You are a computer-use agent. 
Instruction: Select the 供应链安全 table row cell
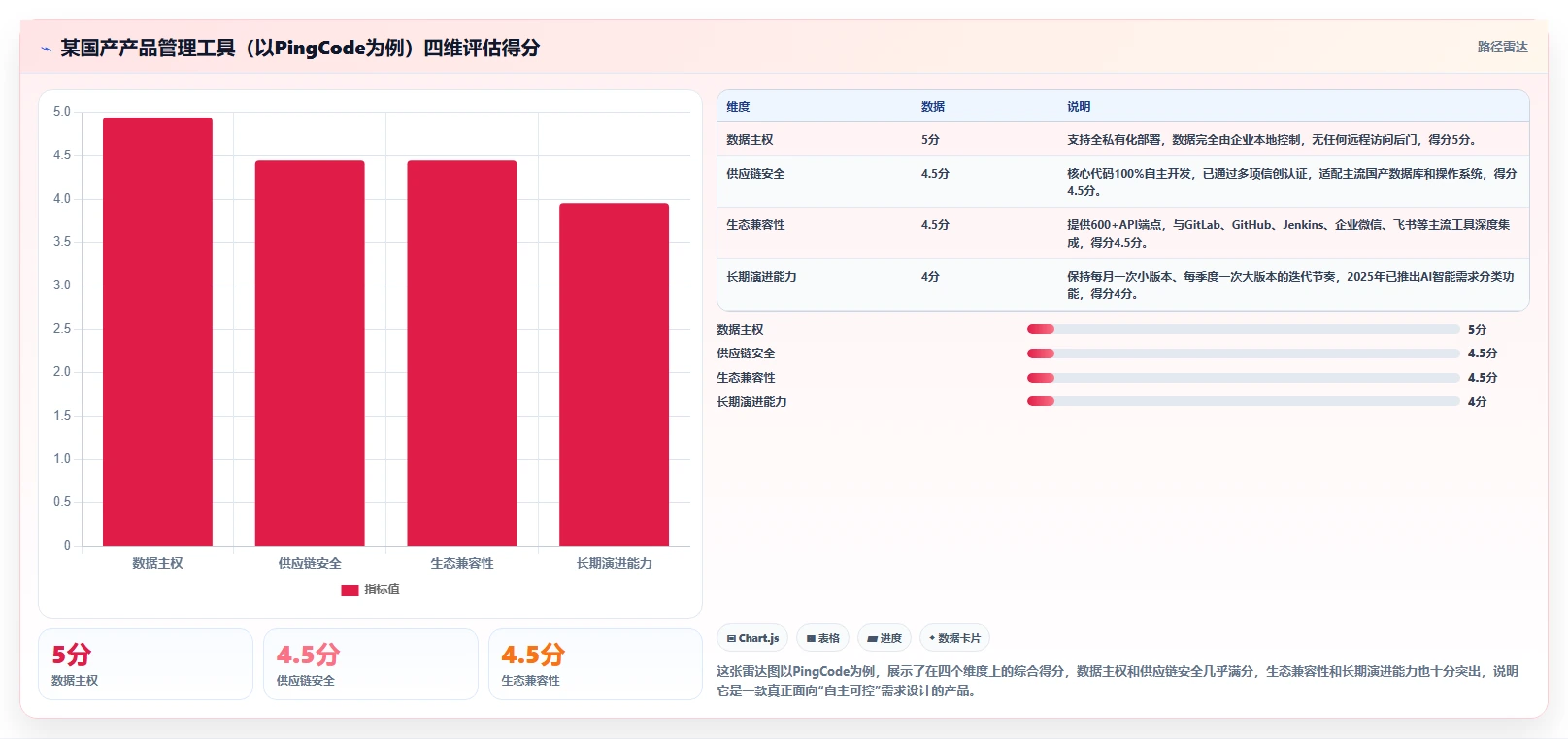tap(755, 174)
